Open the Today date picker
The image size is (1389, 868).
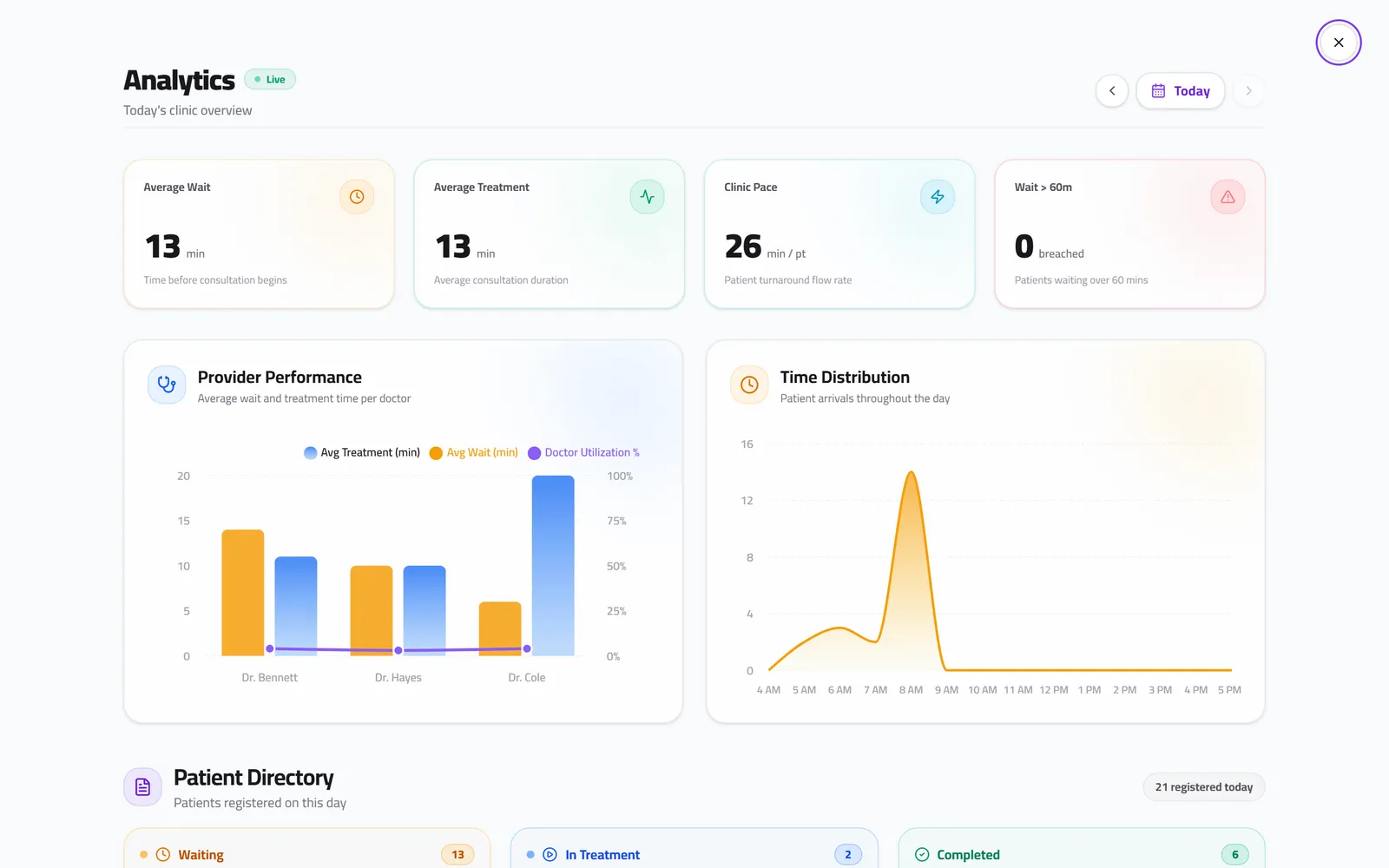click(x=1181, y=91)
